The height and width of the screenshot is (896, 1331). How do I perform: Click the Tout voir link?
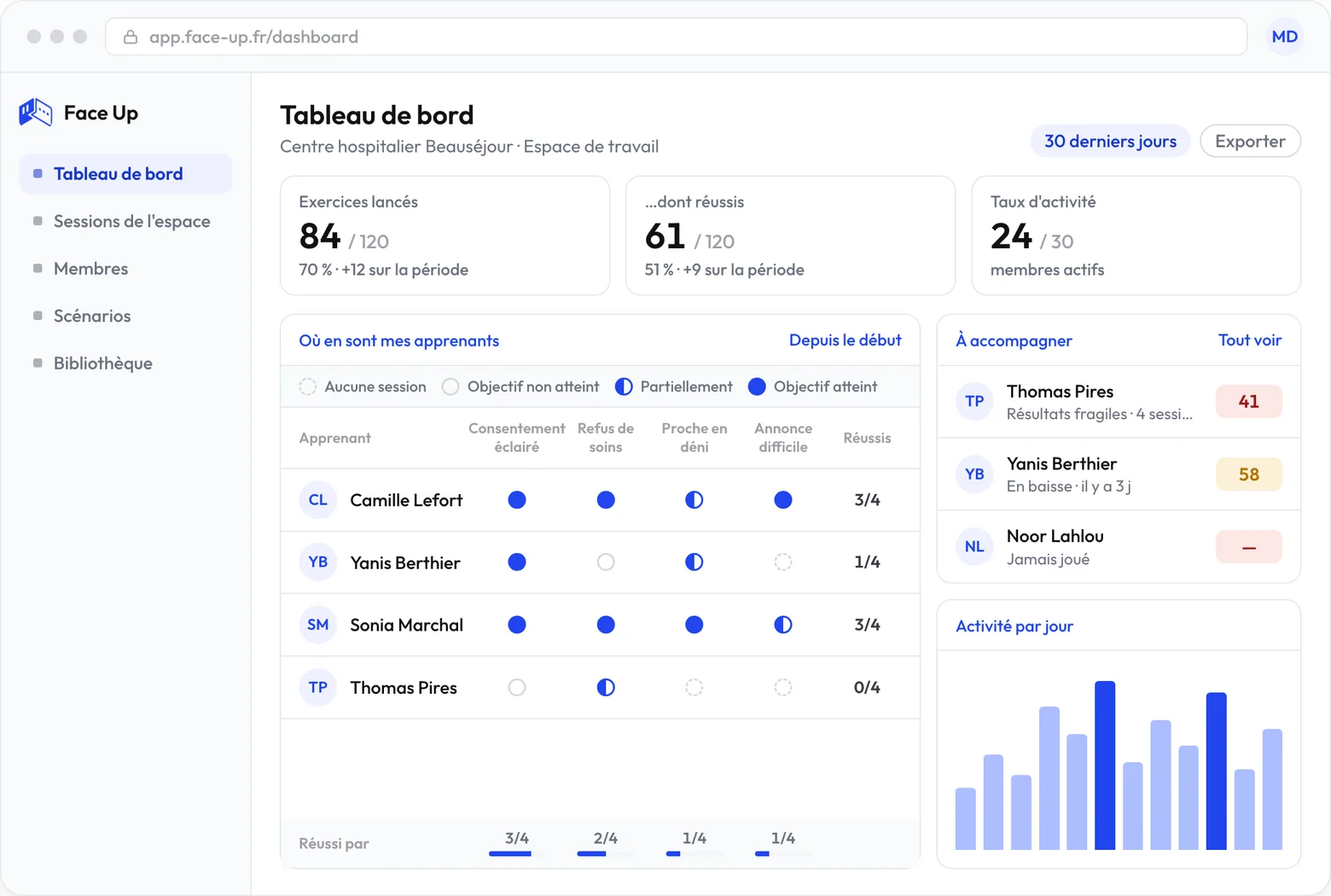(1250, 340)
